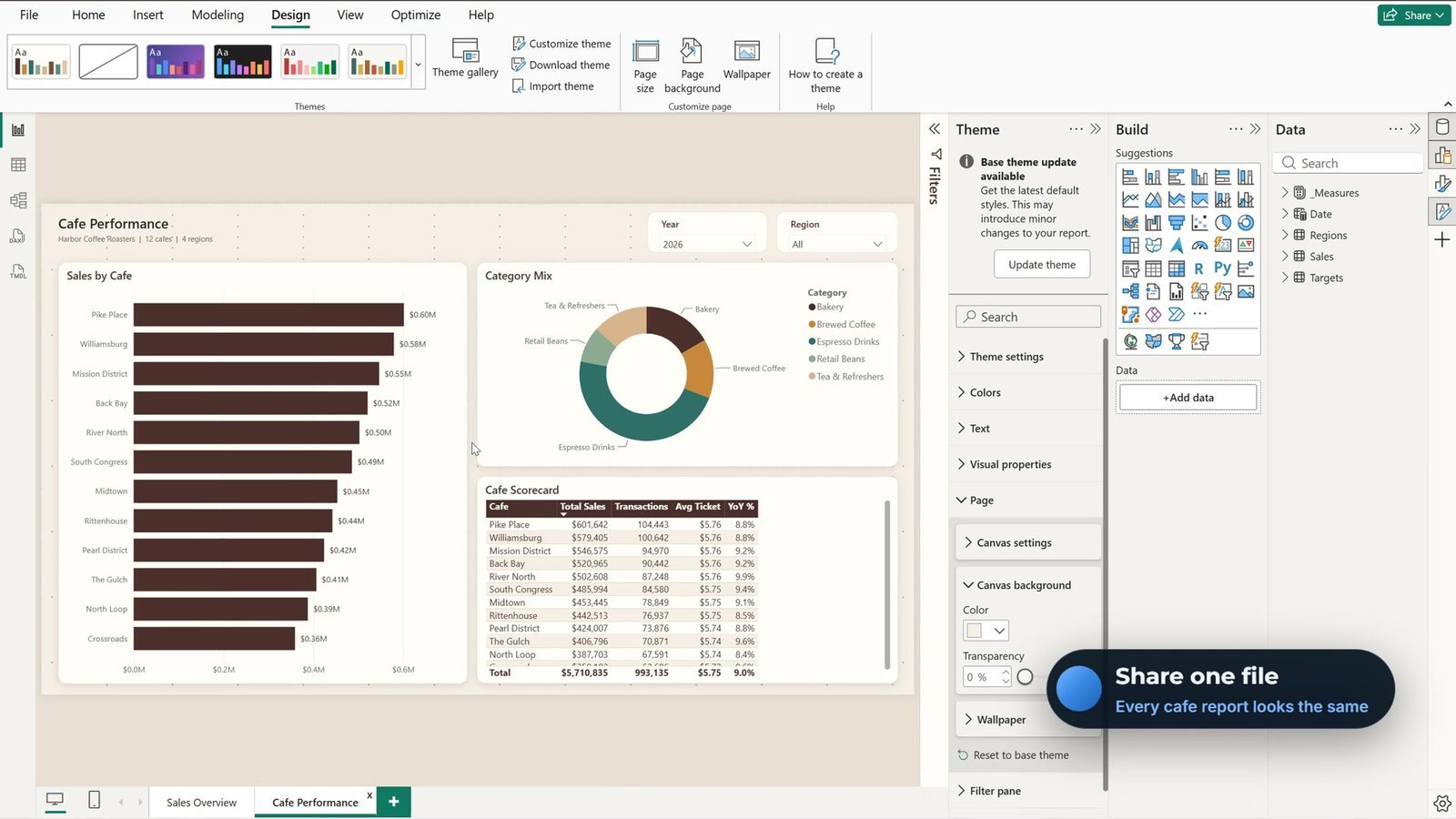Open the canvas background color picker
This screenshot has width=1456, height=819.
tap(986, 631)
